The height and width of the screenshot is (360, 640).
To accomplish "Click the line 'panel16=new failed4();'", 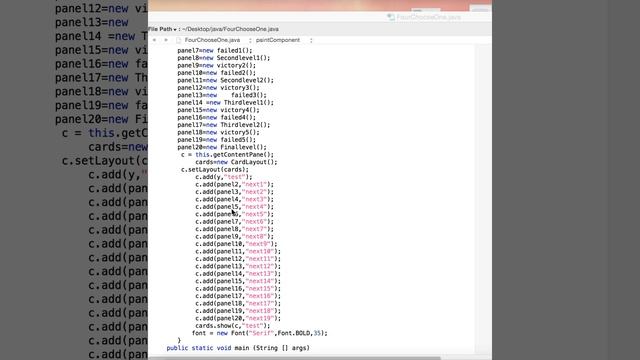I will (216, 118).
